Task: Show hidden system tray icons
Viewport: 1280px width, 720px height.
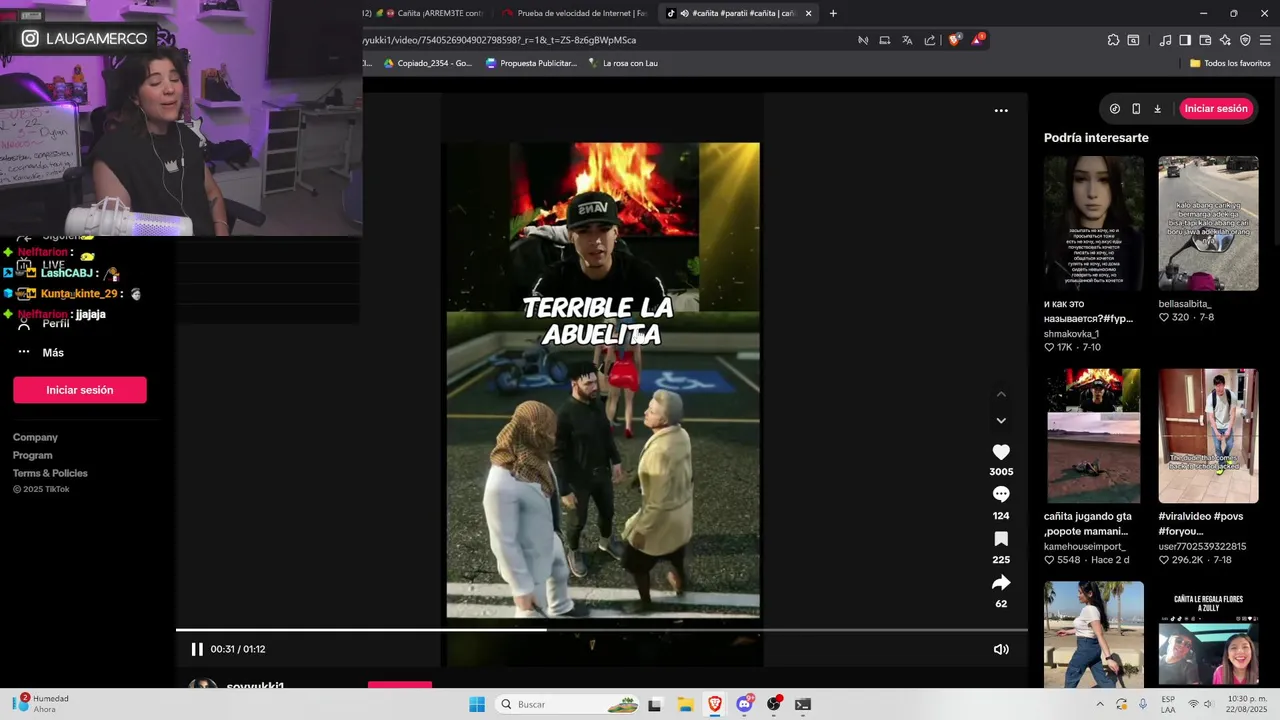Action: click(1100, 704)
